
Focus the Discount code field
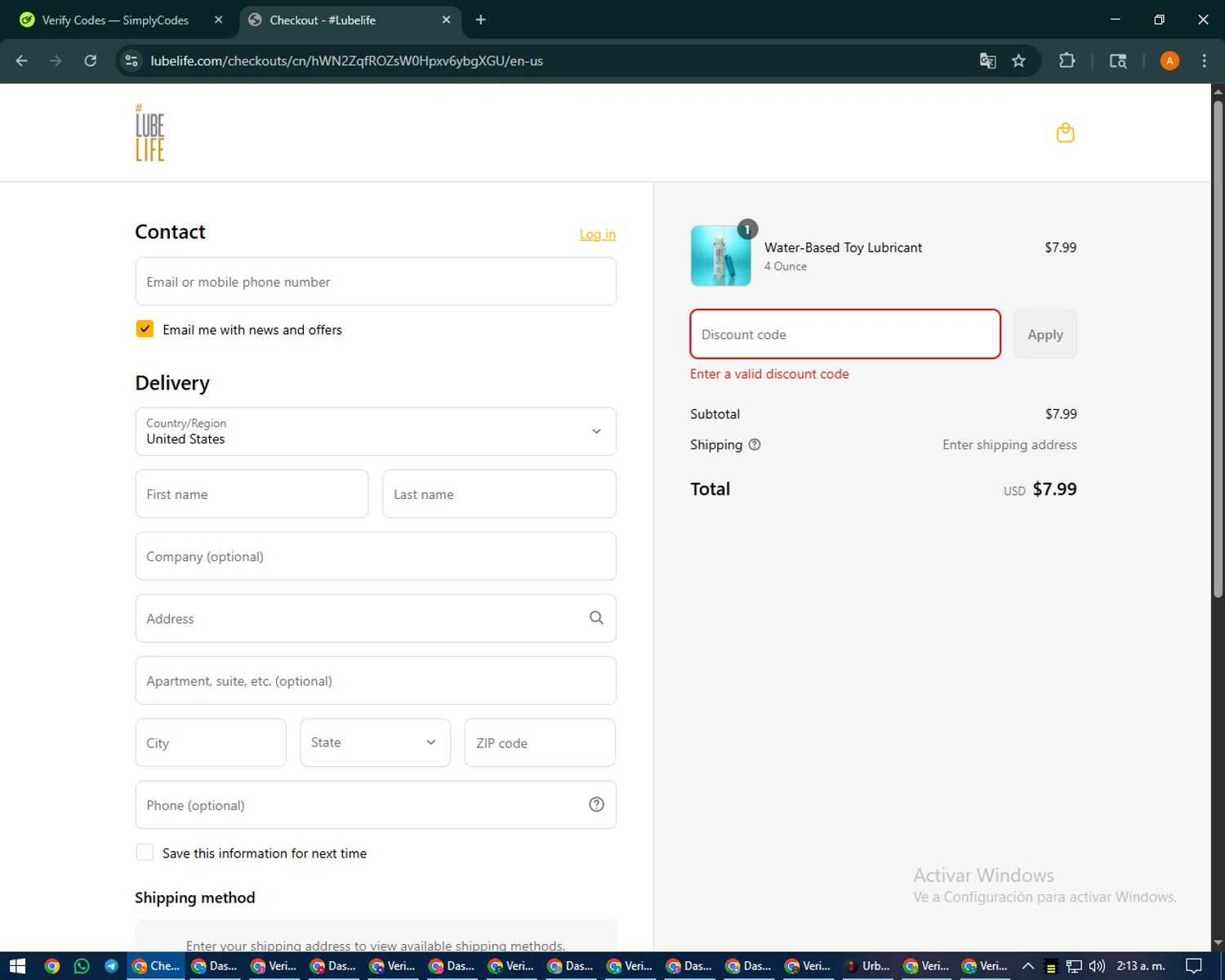pos(845,334)
